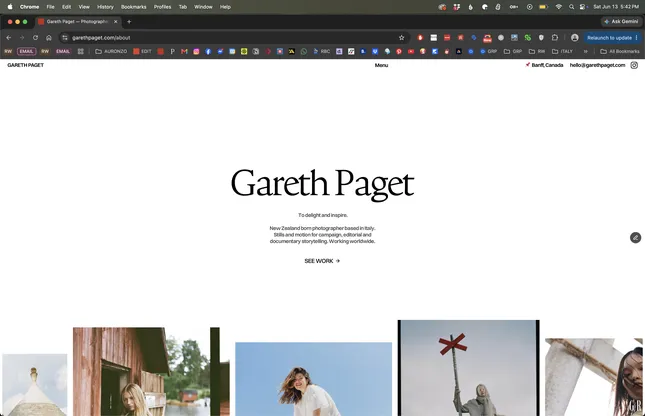The width and height of the screenshot is (645, 416).
Task: Follow the SEE WORK link
Action: [322, 261]
